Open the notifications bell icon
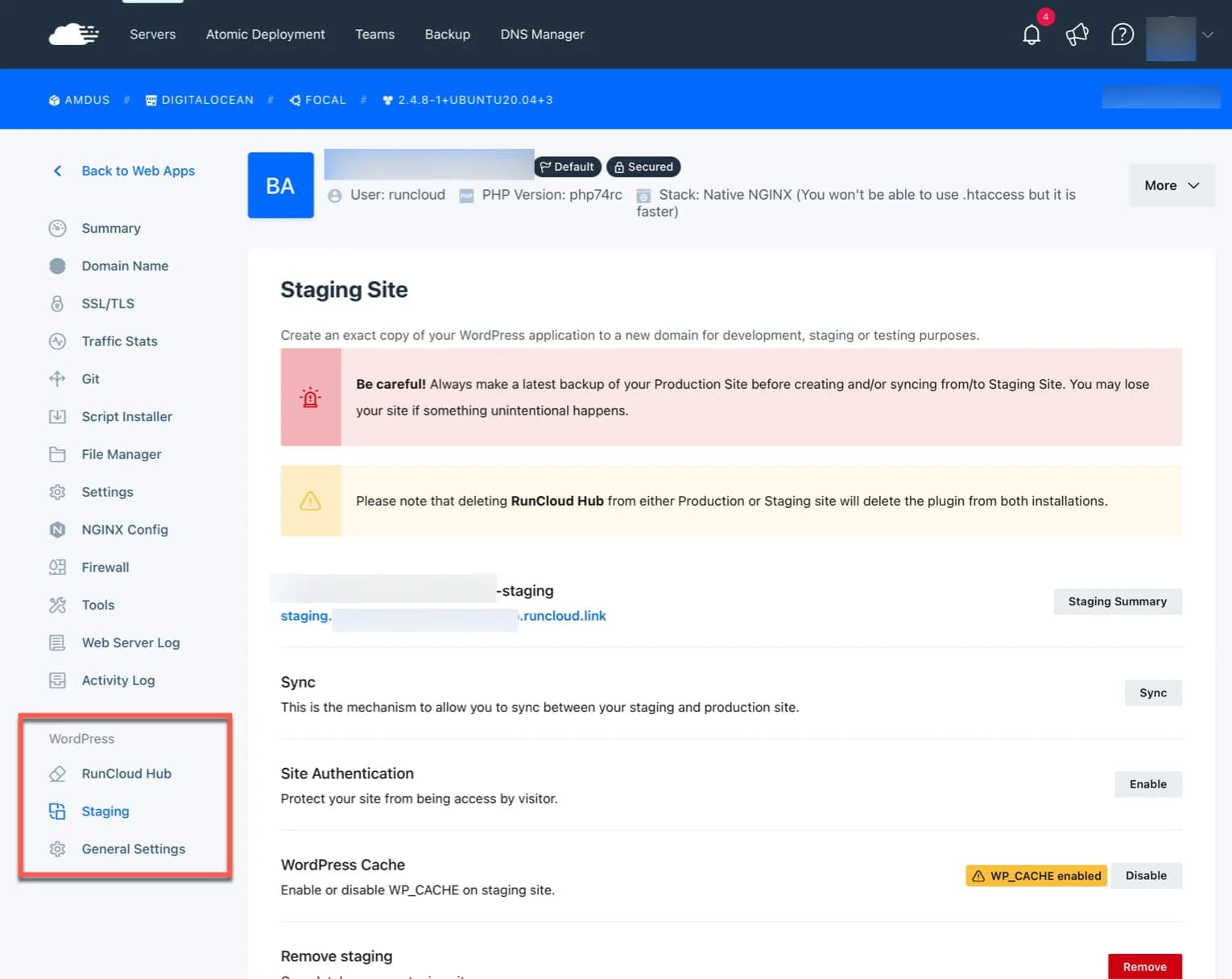This screenshot has height=979, width=1232. coord(1031,35)
